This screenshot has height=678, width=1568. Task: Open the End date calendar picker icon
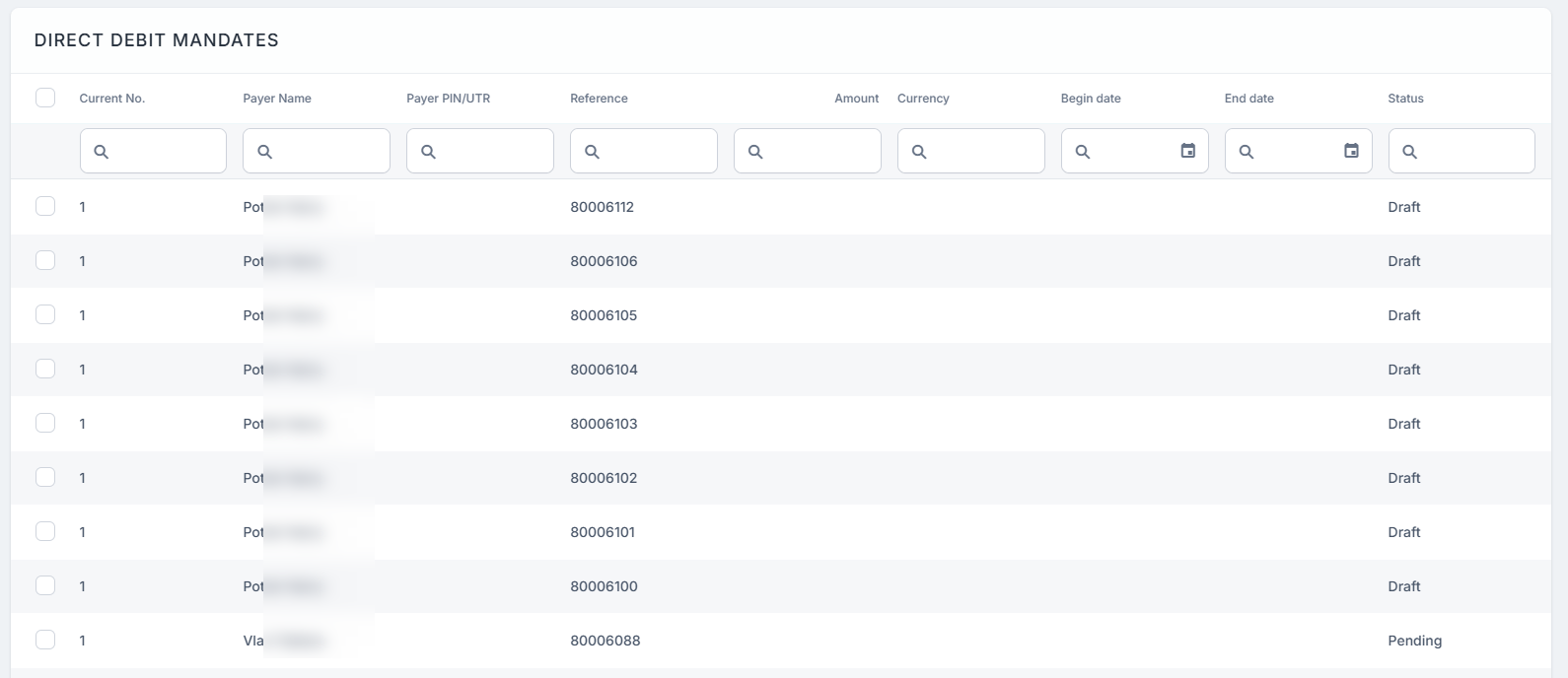(x=1352, y=151)
